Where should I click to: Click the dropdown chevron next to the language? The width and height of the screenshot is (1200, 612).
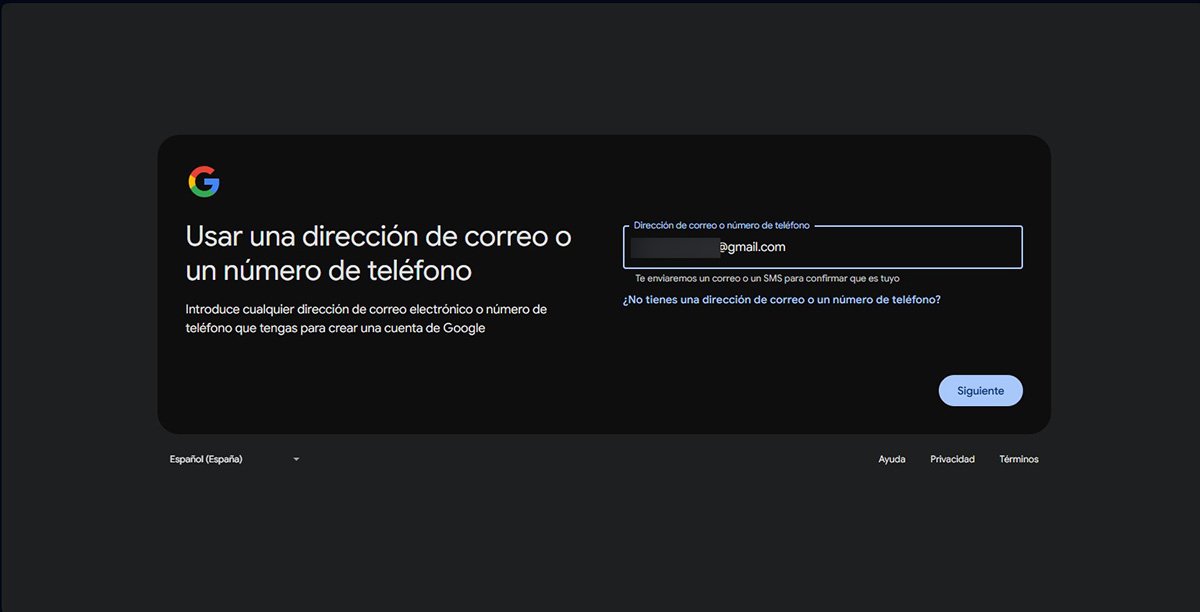pyautogui.click(x=295, y=459)
